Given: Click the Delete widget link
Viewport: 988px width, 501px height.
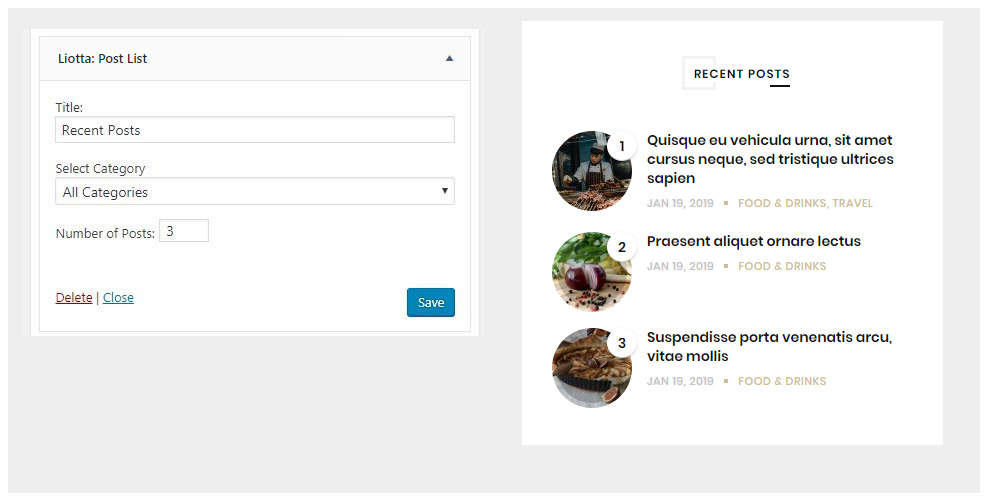Looking at the screenshot, I should 74,298.
